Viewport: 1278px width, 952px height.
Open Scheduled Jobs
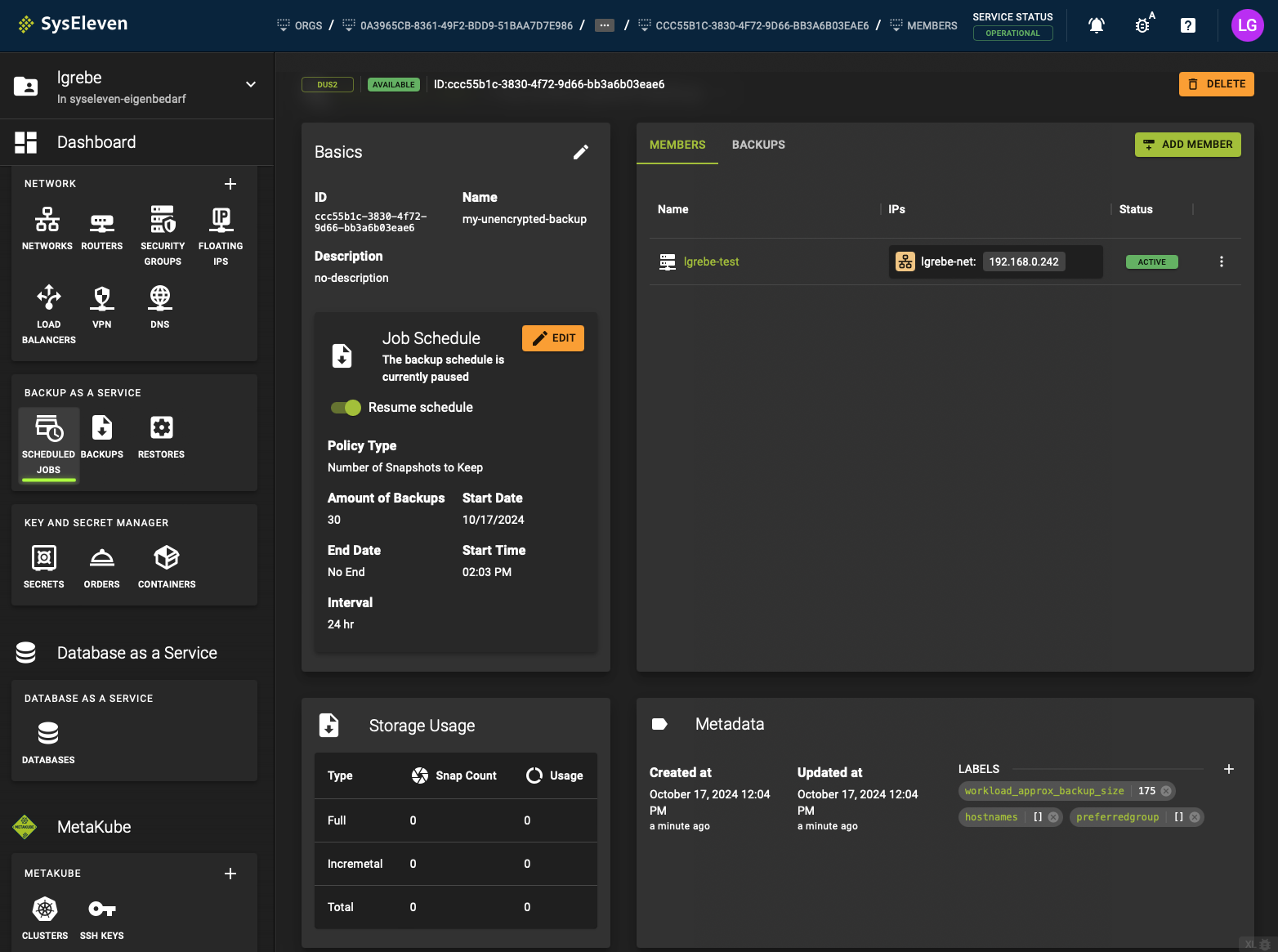49,445
